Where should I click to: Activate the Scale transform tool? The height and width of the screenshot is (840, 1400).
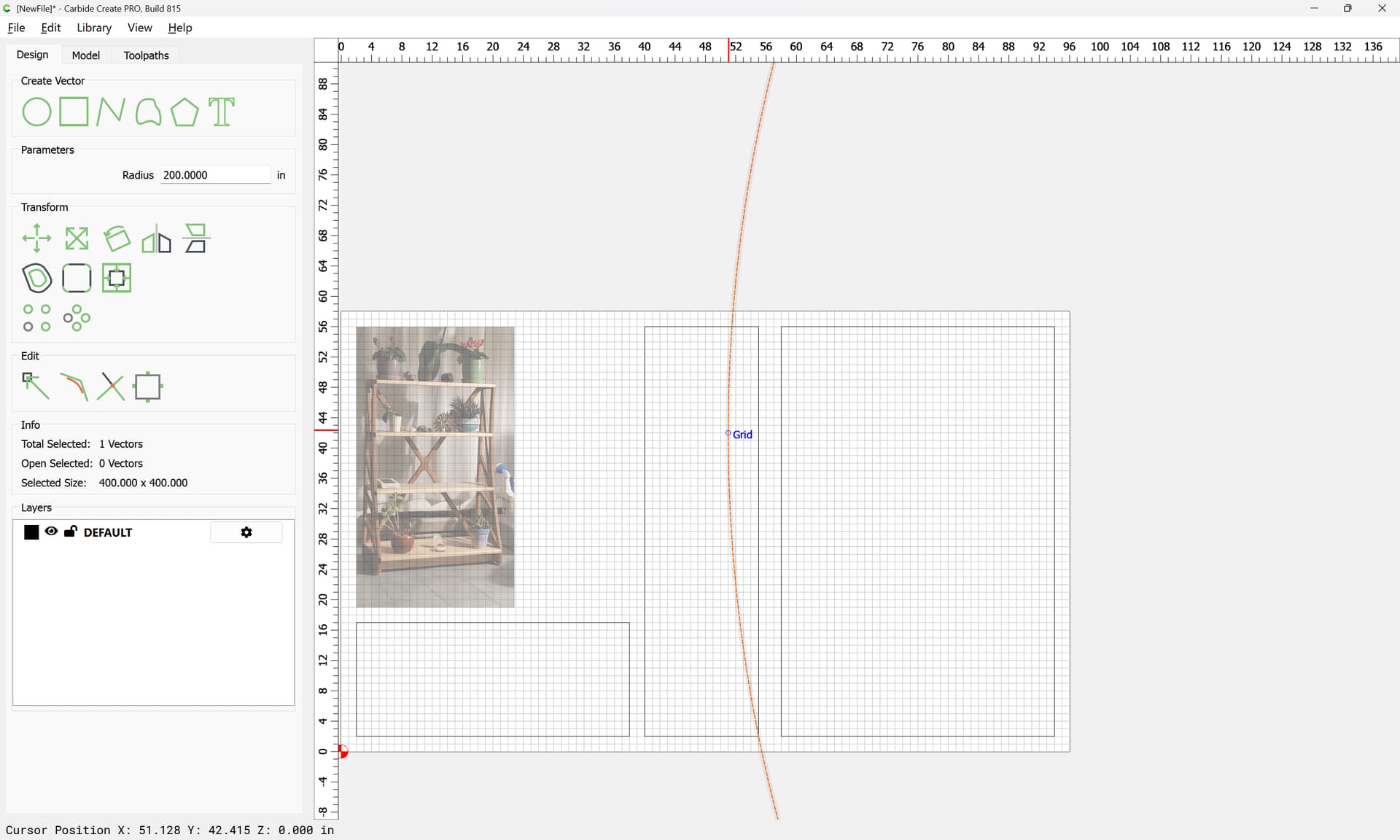click(77, 238)
